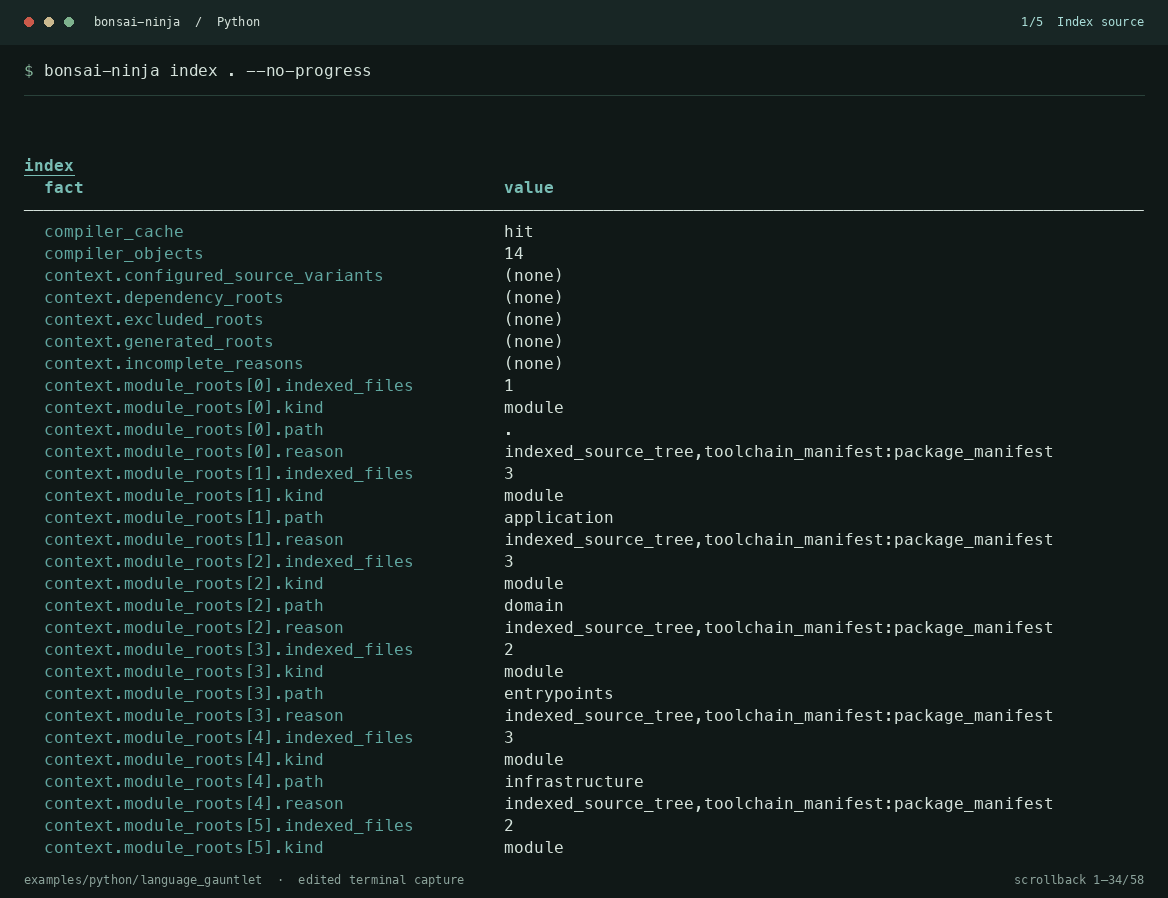This screenshot has height=898, width=1168.
Task: Select context.module_roots[3].reason fact
Action: pos(194,716)
